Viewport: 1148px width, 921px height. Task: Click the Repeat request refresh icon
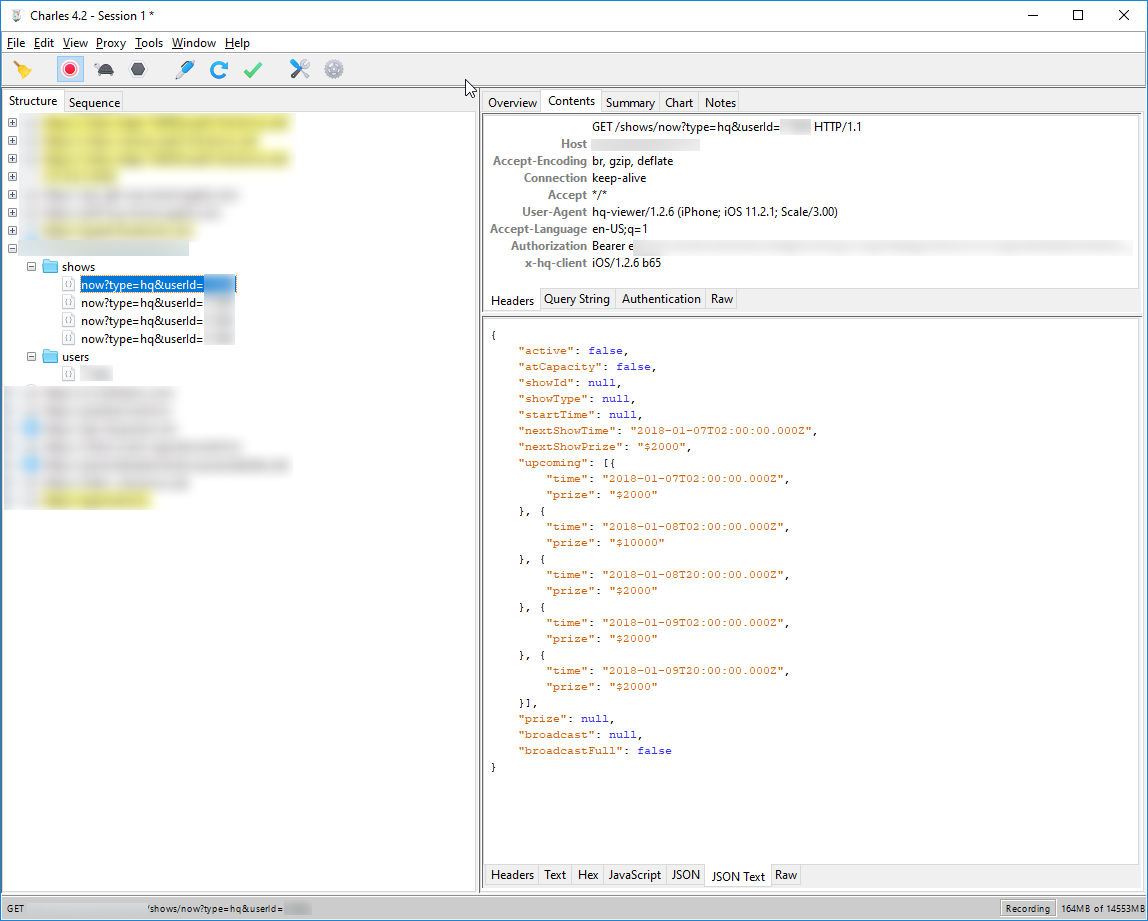218,70
